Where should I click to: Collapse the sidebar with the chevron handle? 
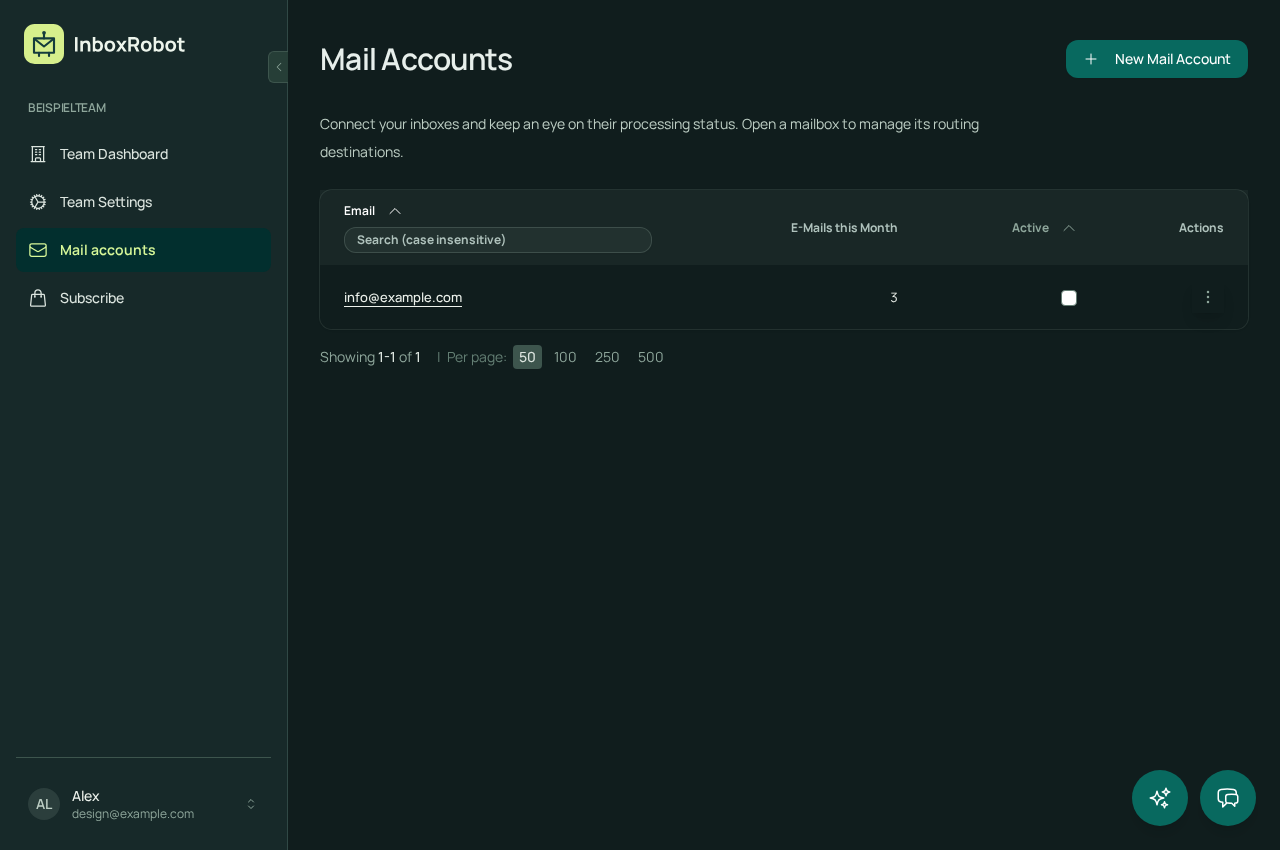278,67
